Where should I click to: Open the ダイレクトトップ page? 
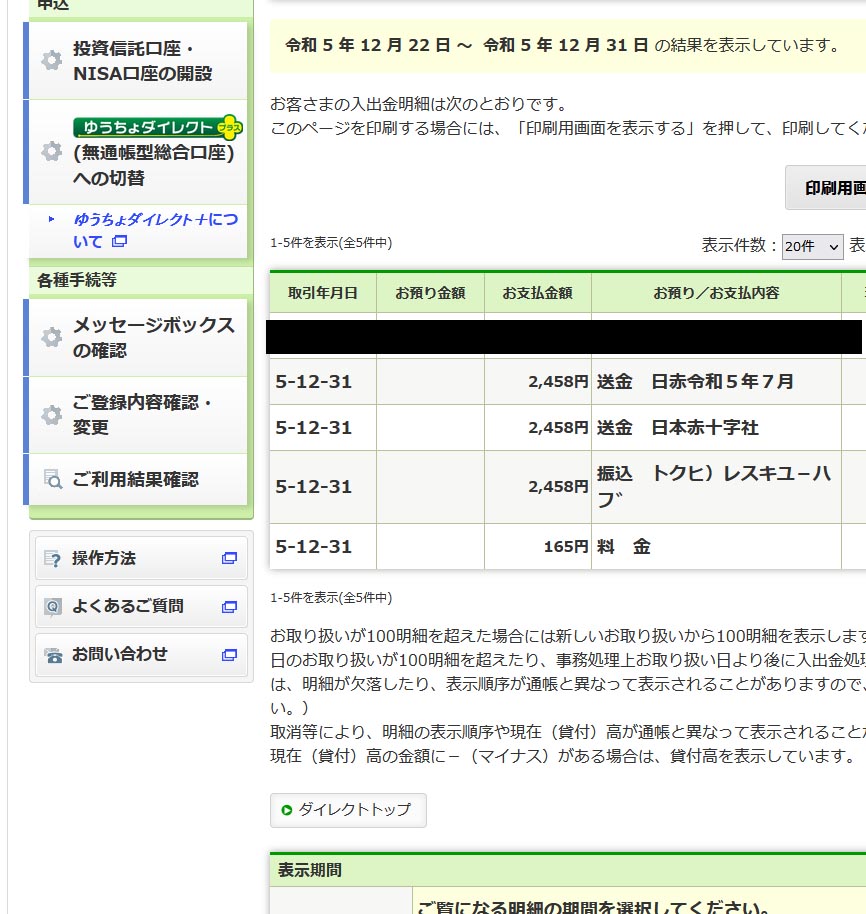[x=348, y=811]
